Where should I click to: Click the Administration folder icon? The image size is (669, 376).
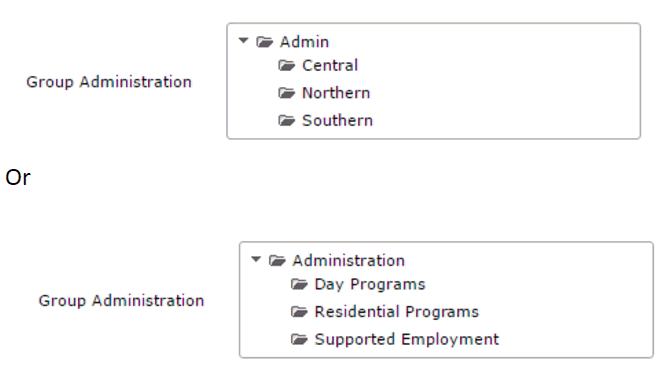click(277, 260)
